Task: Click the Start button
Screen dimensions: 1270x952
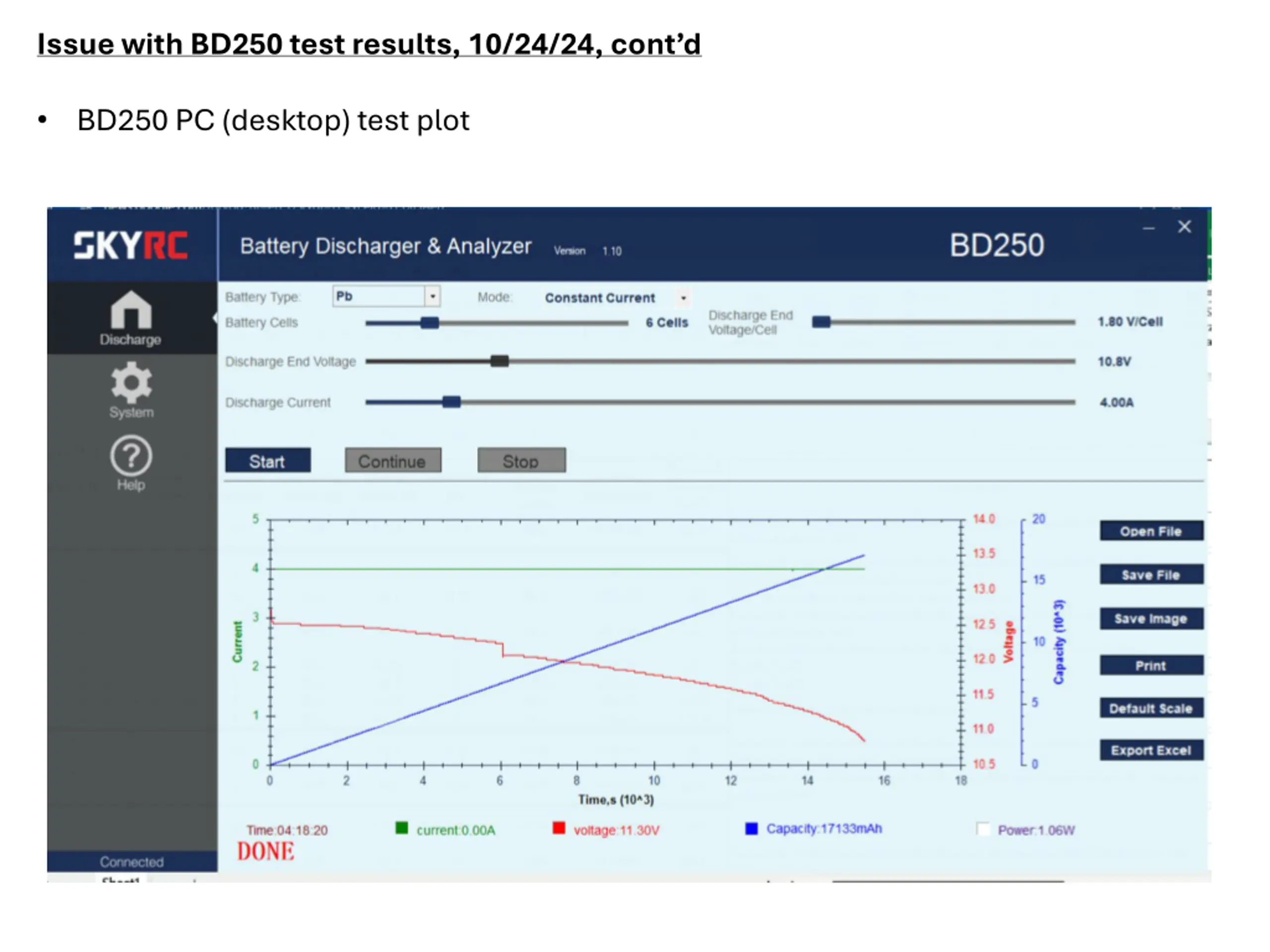Action: click(x=267, y=461)
